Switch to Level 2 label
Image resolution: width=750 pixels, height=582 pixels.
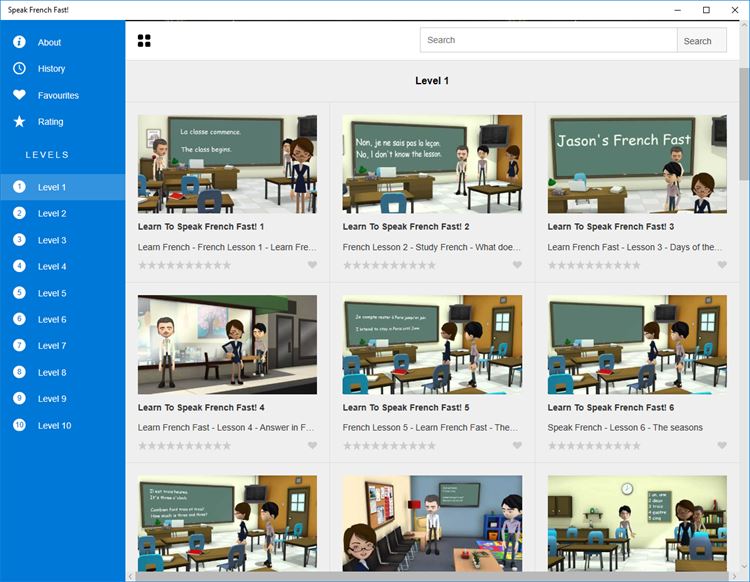pyautogui.click(x=52, y=213)
